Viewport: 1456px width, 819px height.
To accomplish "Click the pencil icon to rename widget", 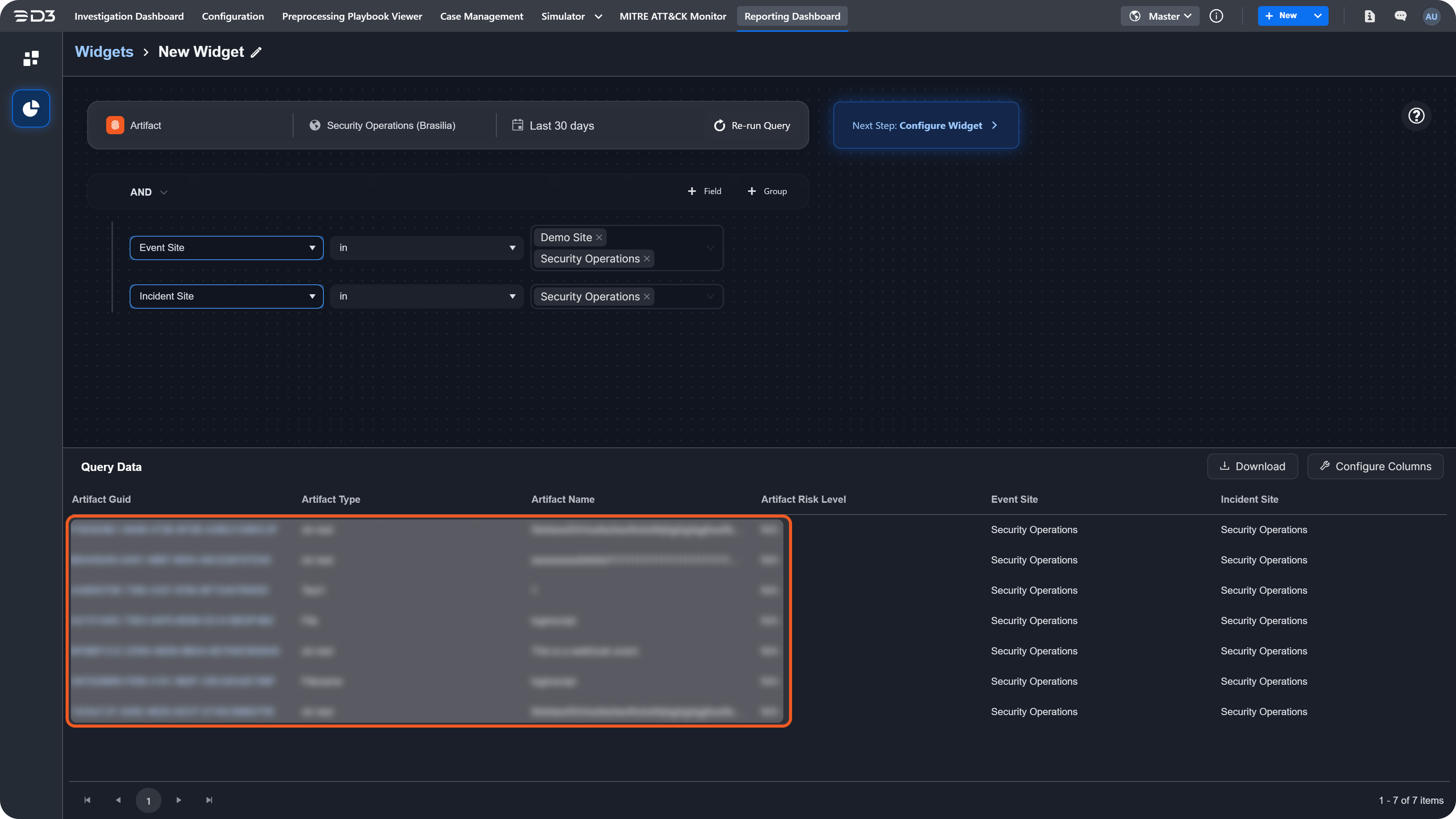I will tap(257, 53).
